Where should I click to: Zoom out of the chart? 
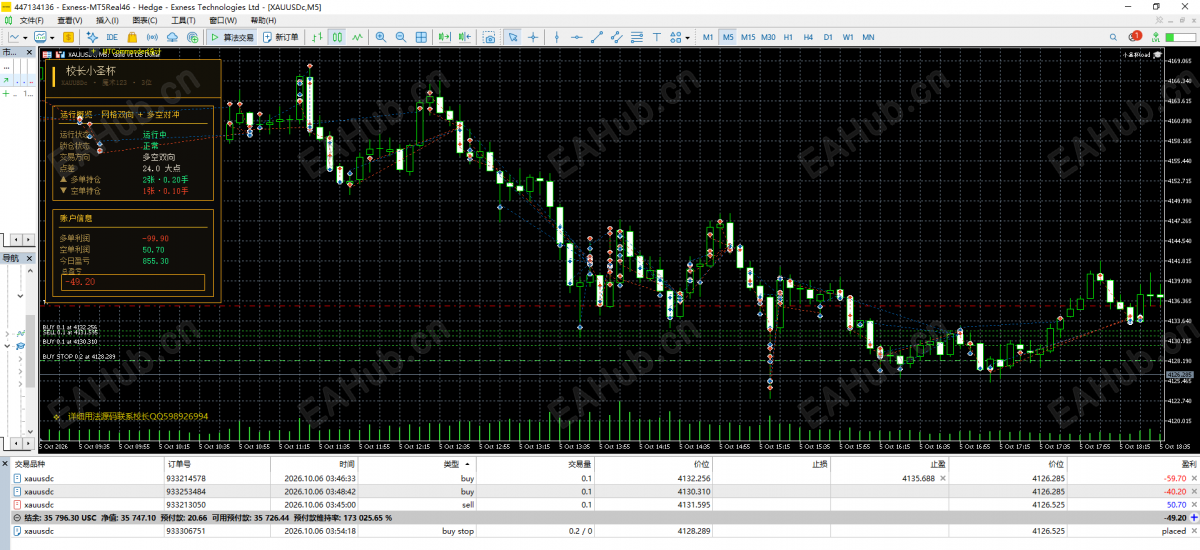tap(401, 37)
